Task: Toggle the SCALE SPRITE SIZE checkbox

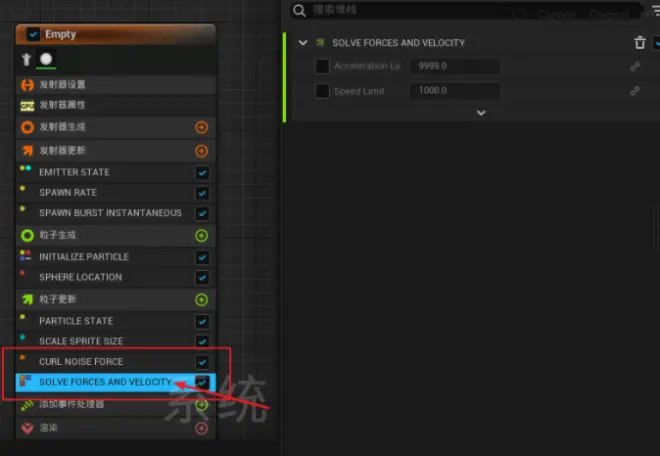Action: 202,341
